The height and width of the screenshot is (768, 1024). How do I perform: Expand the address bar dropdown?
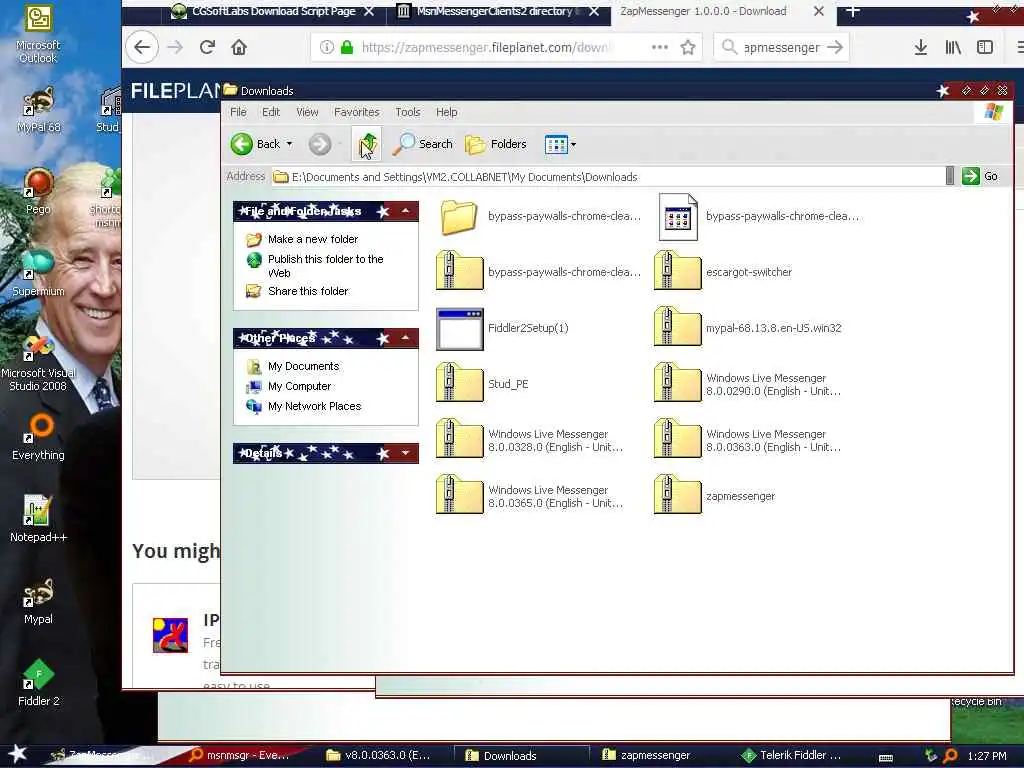click(950, 176)
